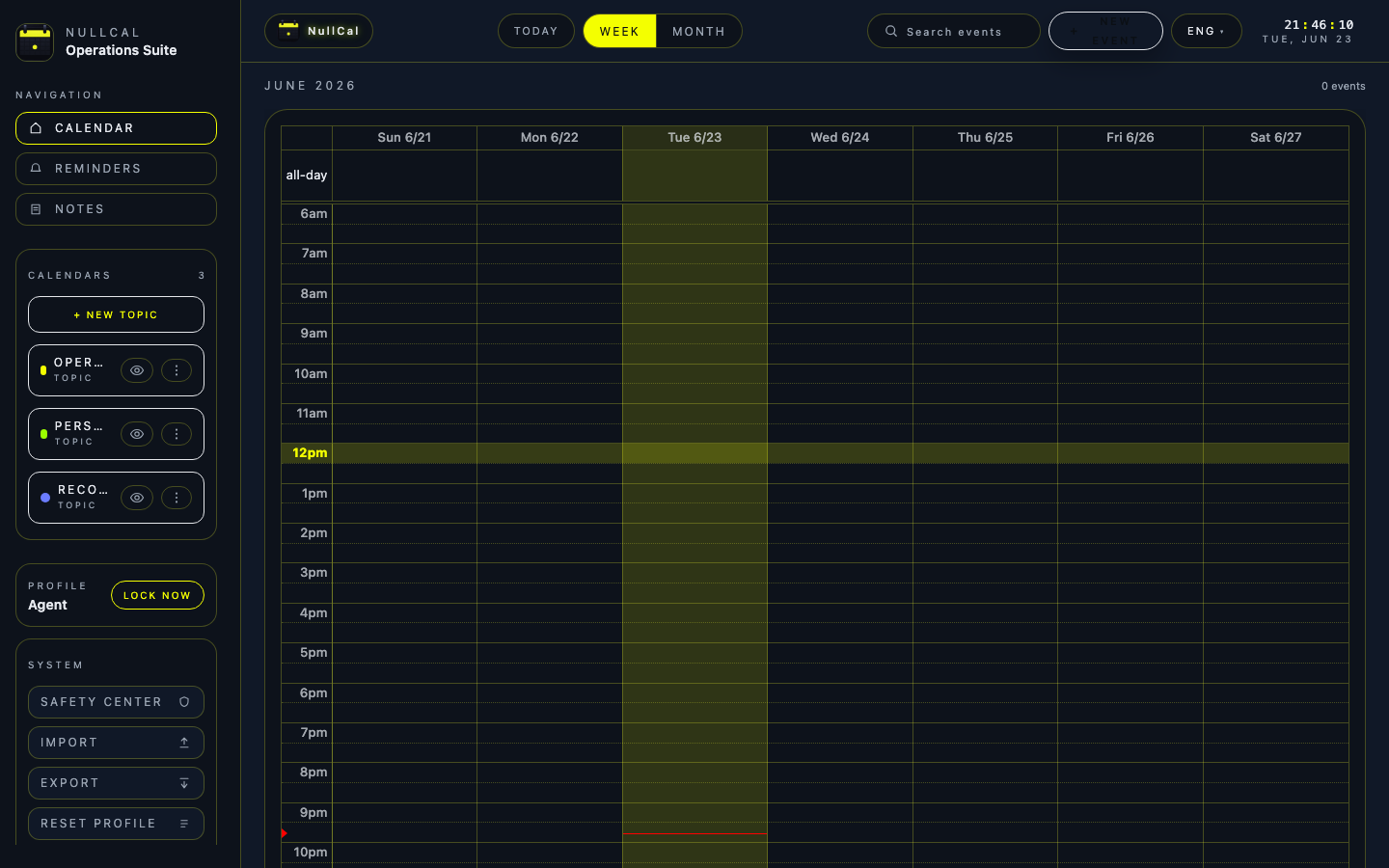The width and height of the screenshot is (1389, 868).
Task: Select the Sun 6/21 column header
Action: pyautogui.click(x=404, y=138)
